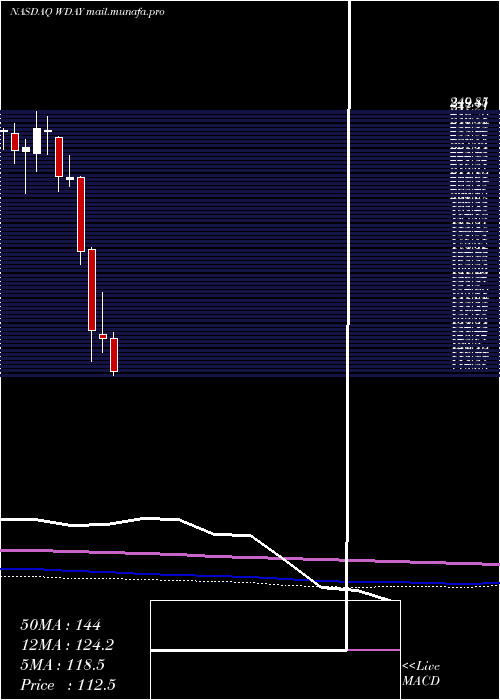Click the '12MA : 124.2' value
The image size is (500, 700).
pos(67,645)
